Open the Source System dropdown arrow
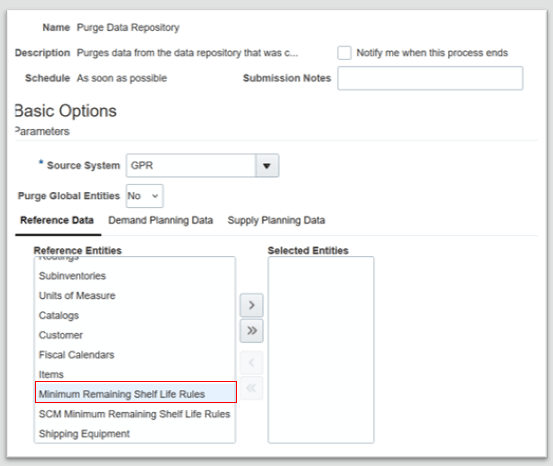553x466 pixels. [x=267, y=165]
